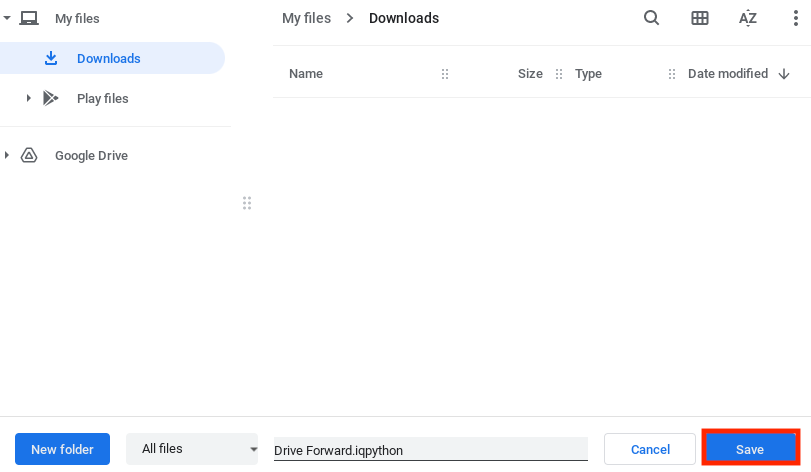
Task: Open the three-dot more menu
Action: [795, 18]
